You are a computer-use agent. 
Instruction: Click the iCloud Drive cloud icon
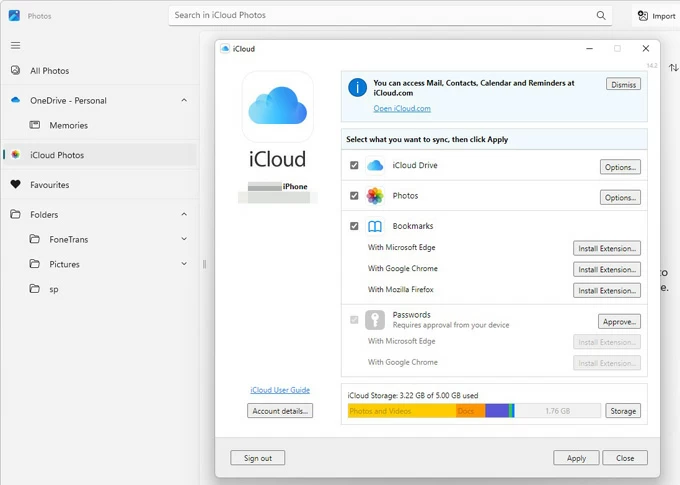[375, 166]
